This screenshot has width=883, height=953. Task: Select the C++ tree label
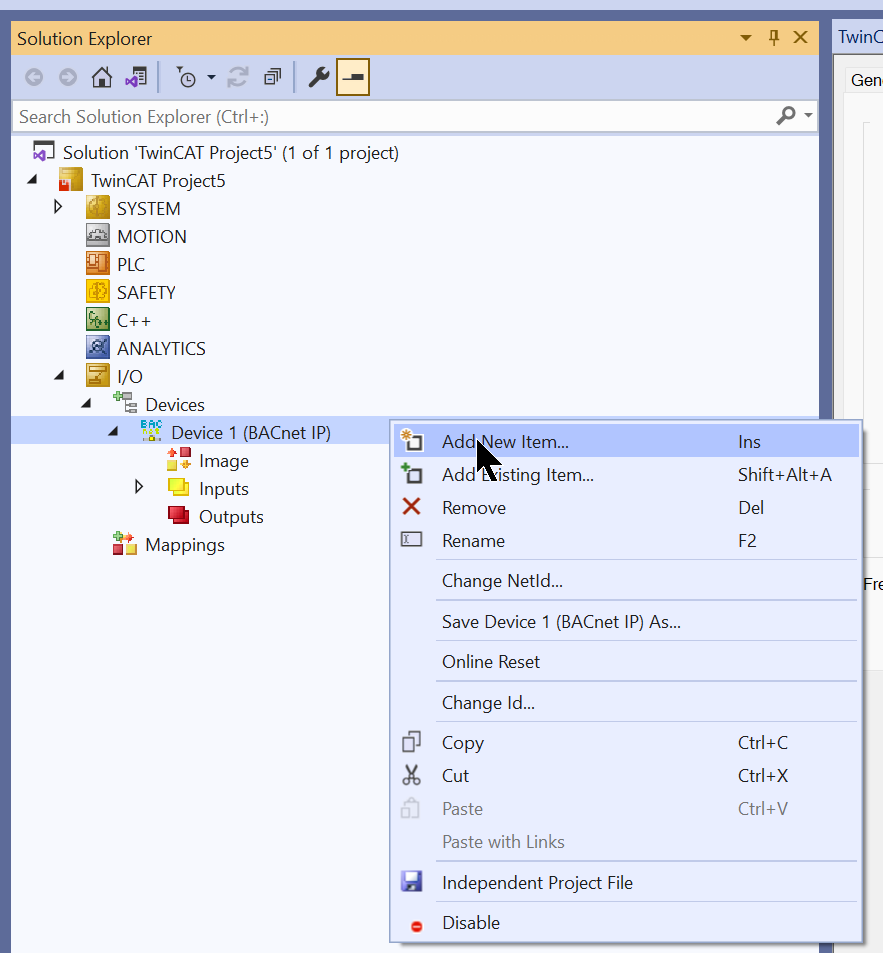134,320
